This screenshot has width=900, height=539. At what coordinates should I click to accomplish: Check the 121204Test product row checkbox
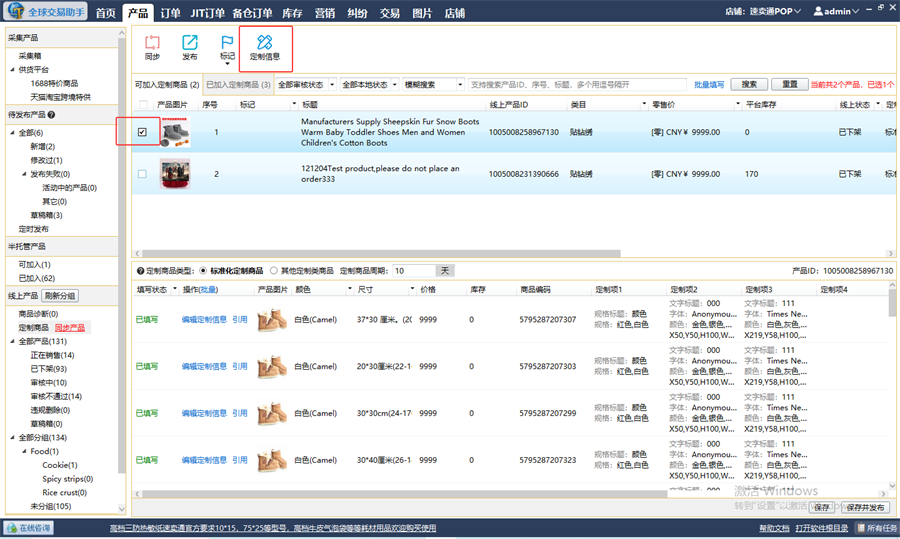tap(142, 174)
